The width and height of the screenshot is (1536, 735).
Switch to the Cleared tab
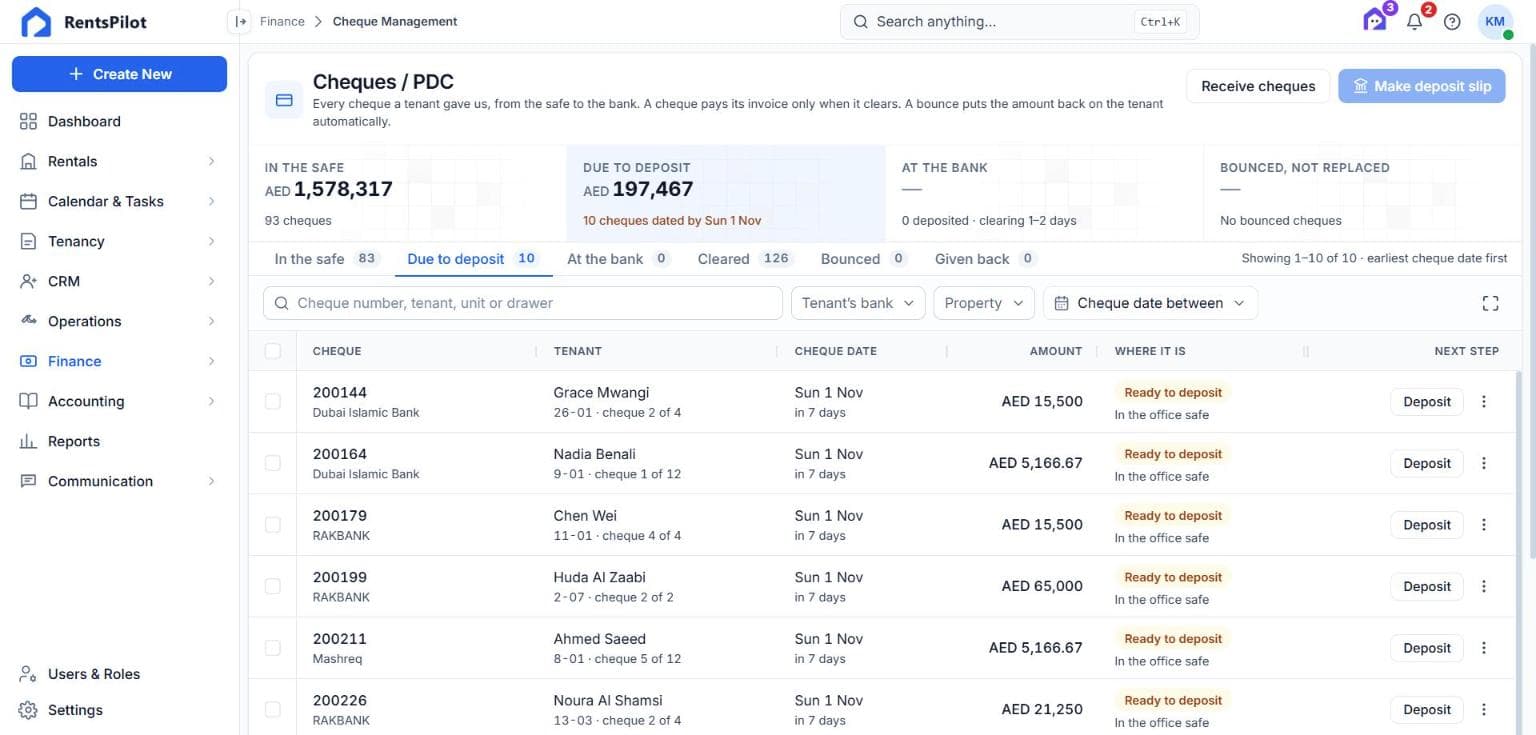tap(745, 259)
